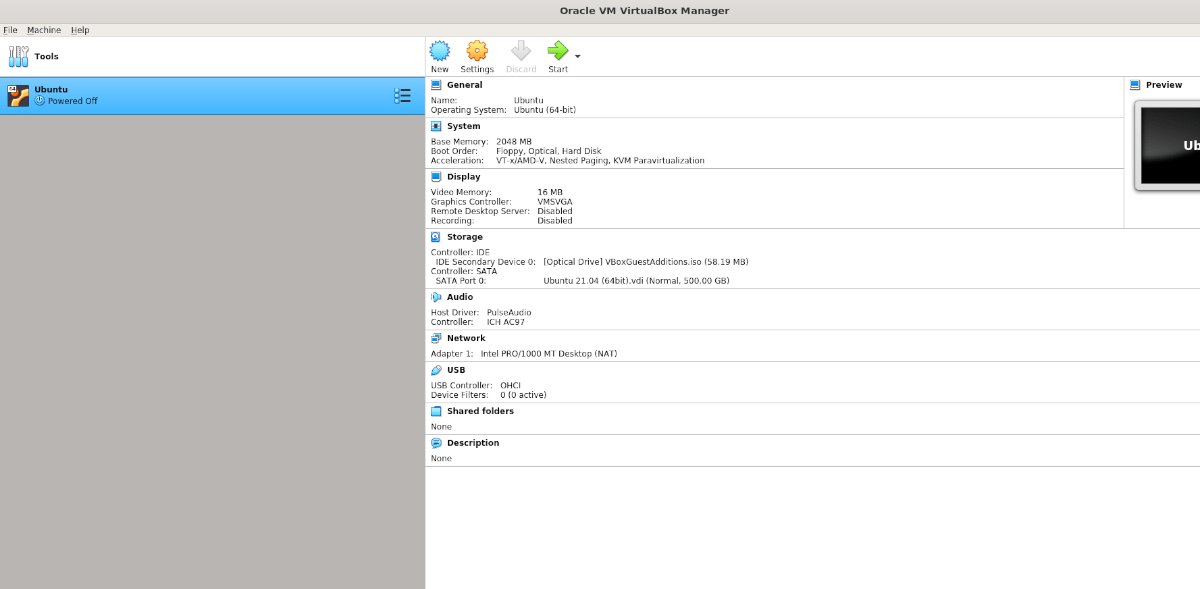Click the Network section icon
The width and height of the screenshot is (1200, 589).
pos(435,338)
